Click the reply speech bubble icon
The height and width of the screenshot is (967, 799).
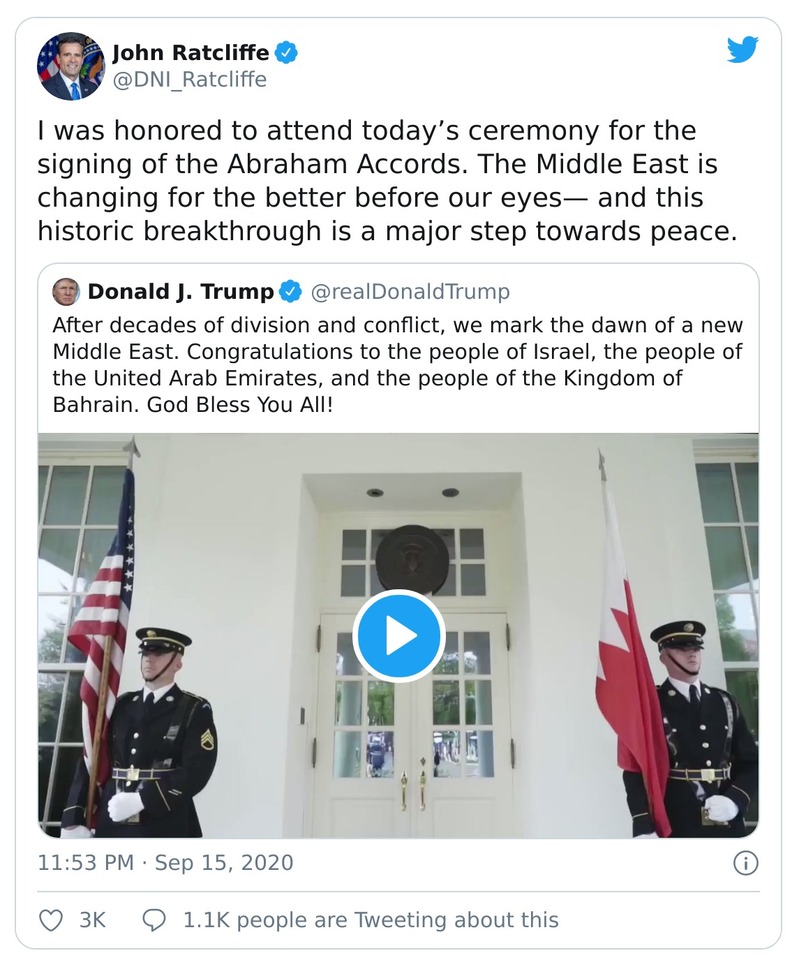155,920
